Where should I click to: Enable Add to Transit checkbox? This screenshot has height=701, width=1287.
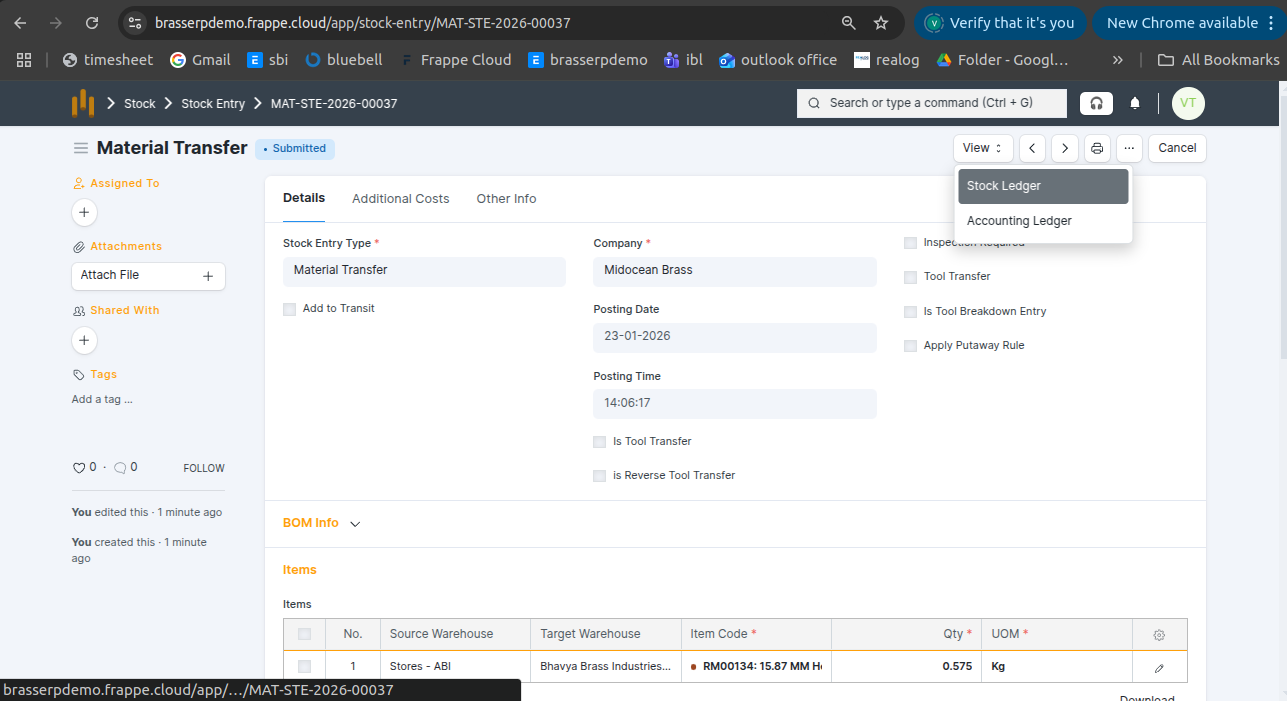[290, 309]
